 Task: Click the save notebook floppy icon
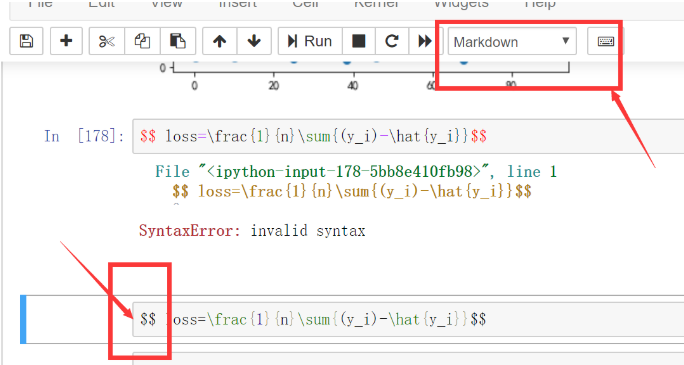pos(26,41)
